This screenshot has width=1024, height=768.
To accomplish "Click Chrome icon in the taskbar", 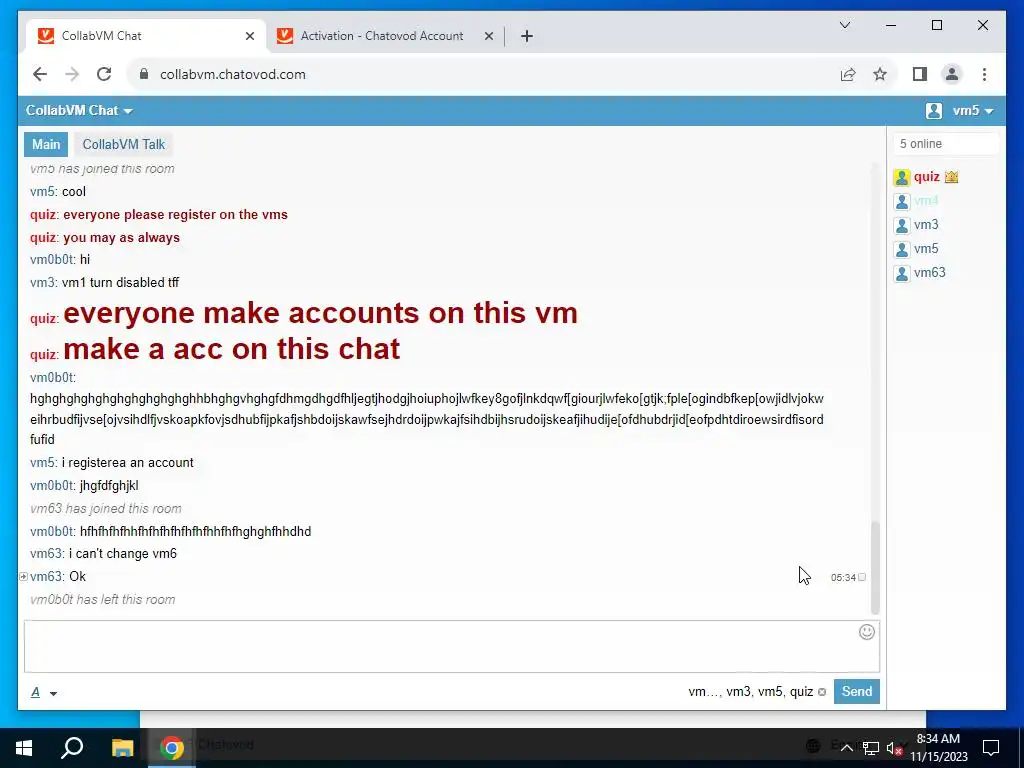I will click(172, 748).
